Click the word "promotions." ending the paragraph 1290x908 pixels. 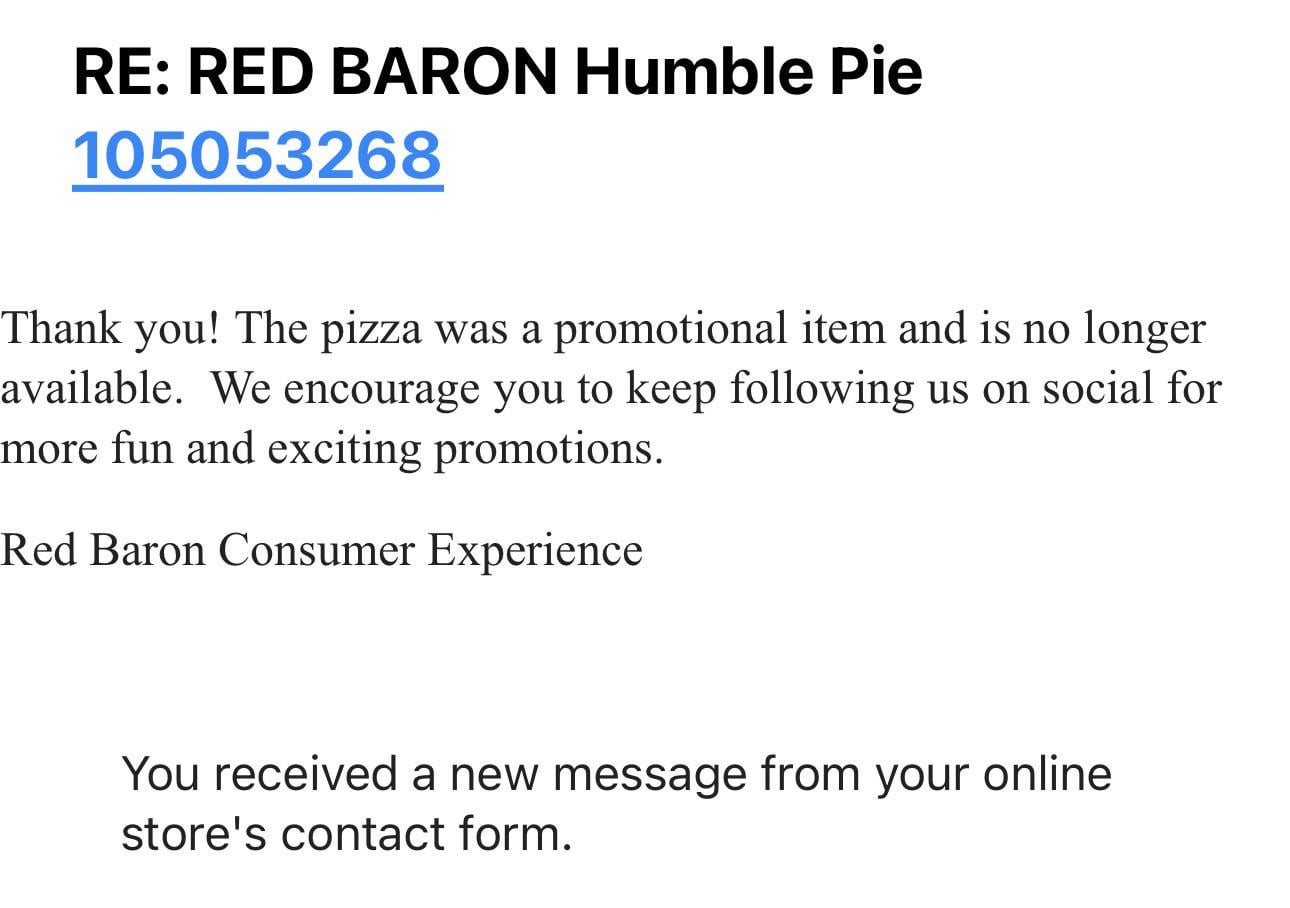(548, 448)
